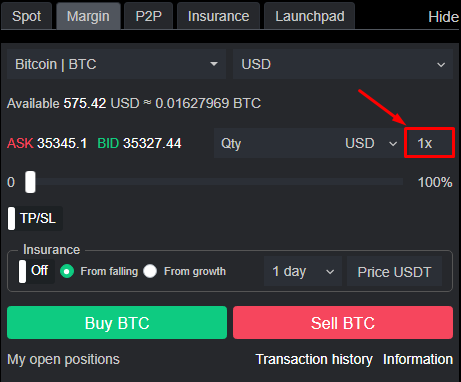Open Transaction history
Viewport: 461px width, 382px height.
click(314, 359)
